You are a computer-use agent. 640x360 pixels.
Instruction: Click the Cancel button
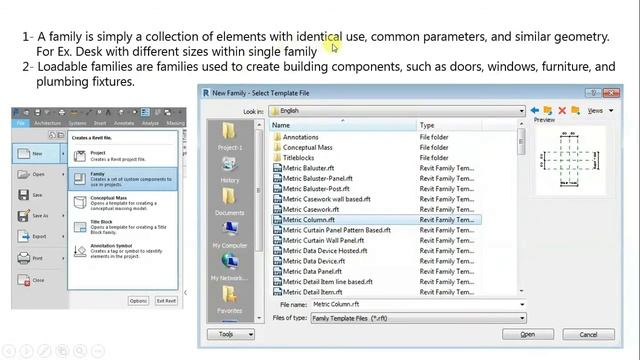tap(588, 334)
